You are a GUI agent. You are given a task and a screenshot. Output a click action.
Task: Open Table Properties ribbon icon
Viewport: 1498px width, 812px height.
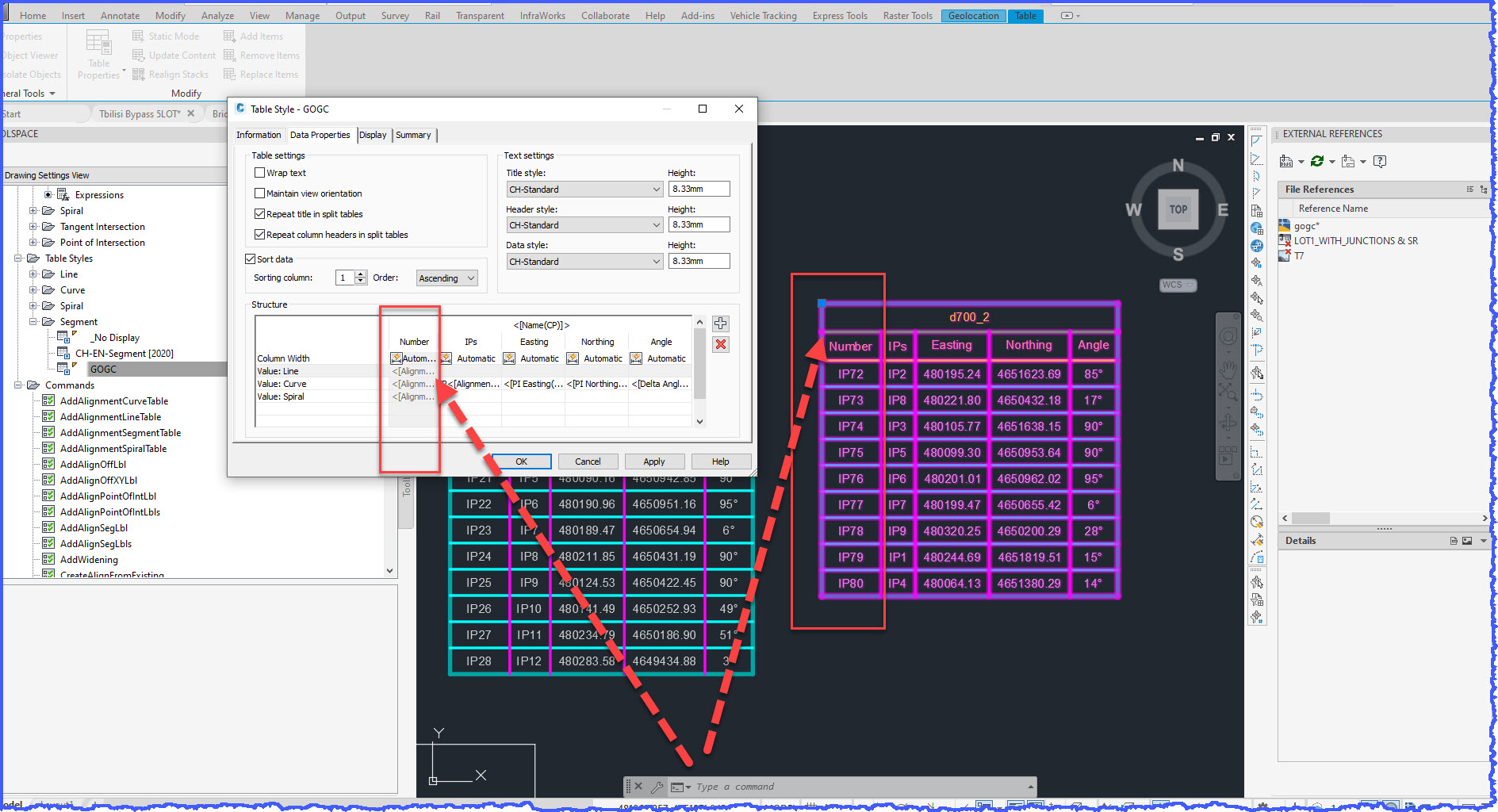(99, 54)
